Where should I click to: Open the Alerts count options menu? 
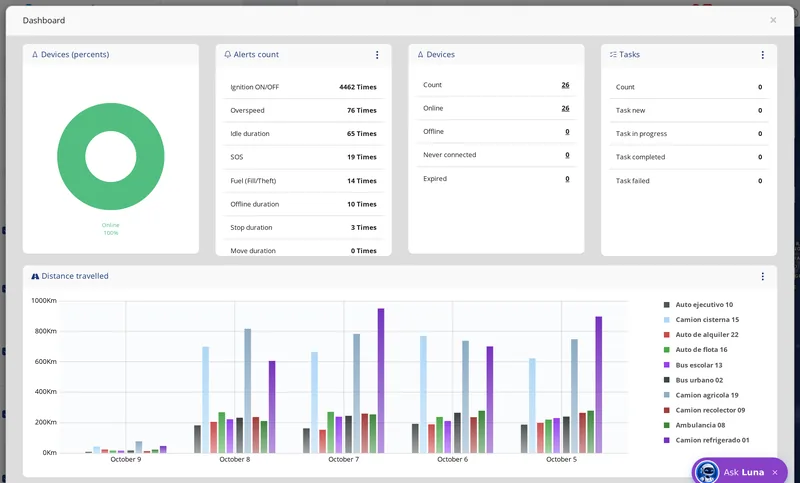377,55
